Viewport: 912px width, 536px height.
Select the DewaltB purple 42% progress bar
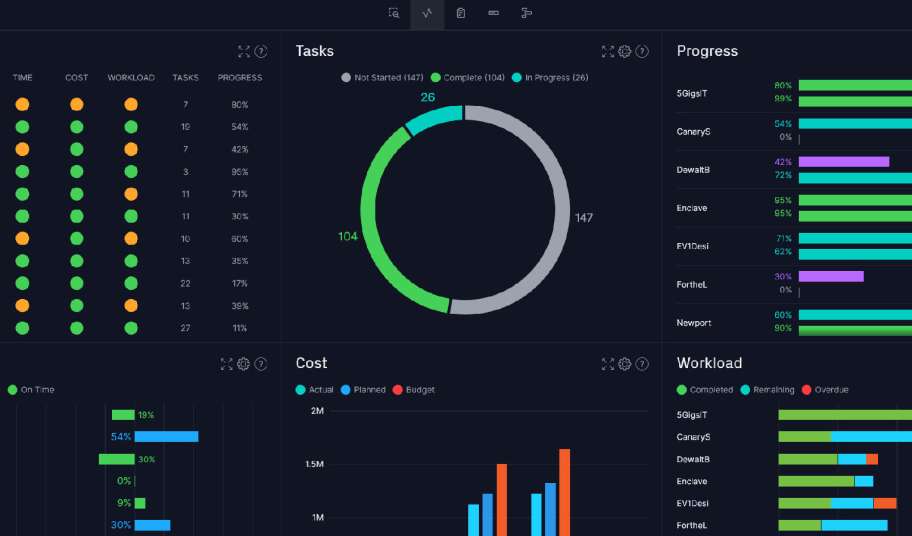tap(844, 161)
